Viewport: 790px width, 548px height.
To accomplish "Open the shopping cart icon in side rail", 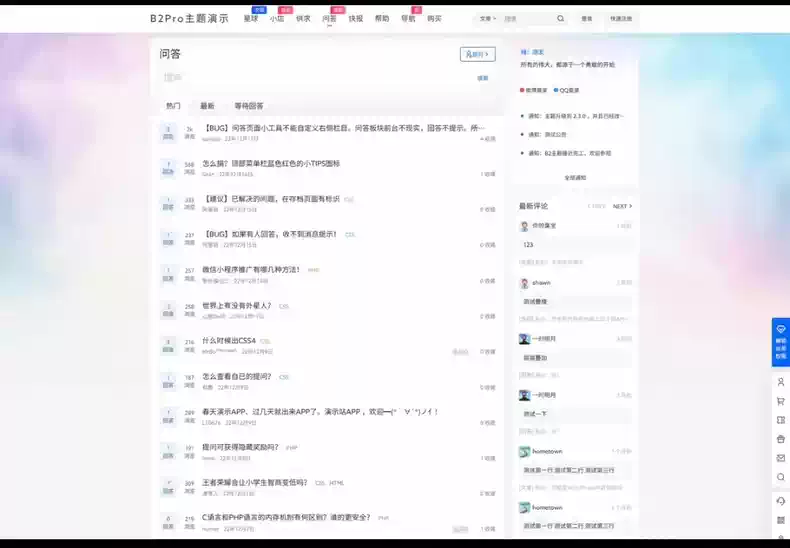I will click(780, 401).
